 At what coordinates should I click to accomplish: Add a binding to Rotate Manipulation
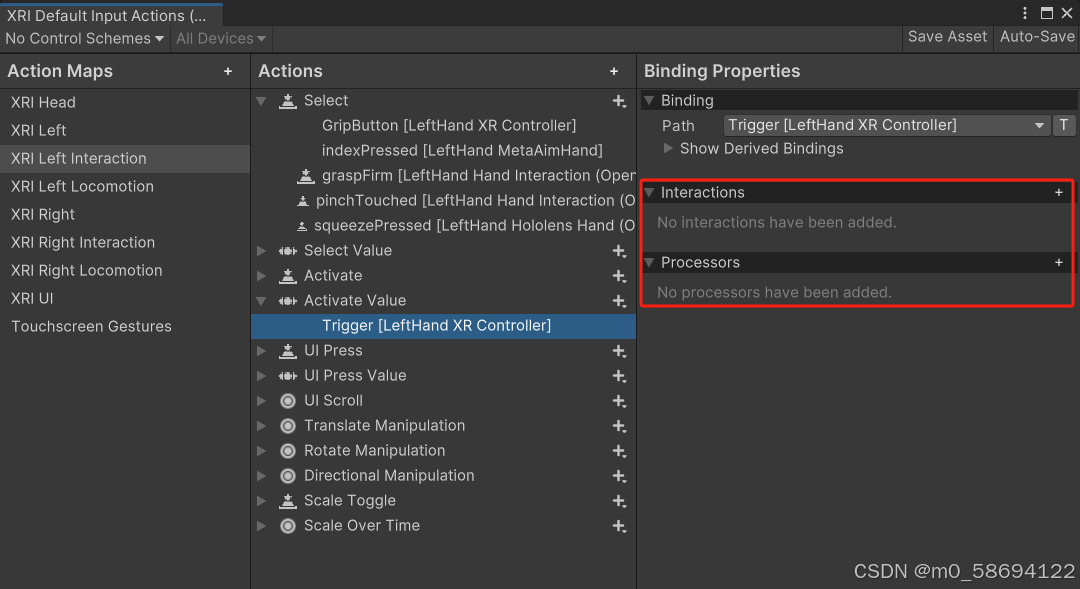coord(619,450)
